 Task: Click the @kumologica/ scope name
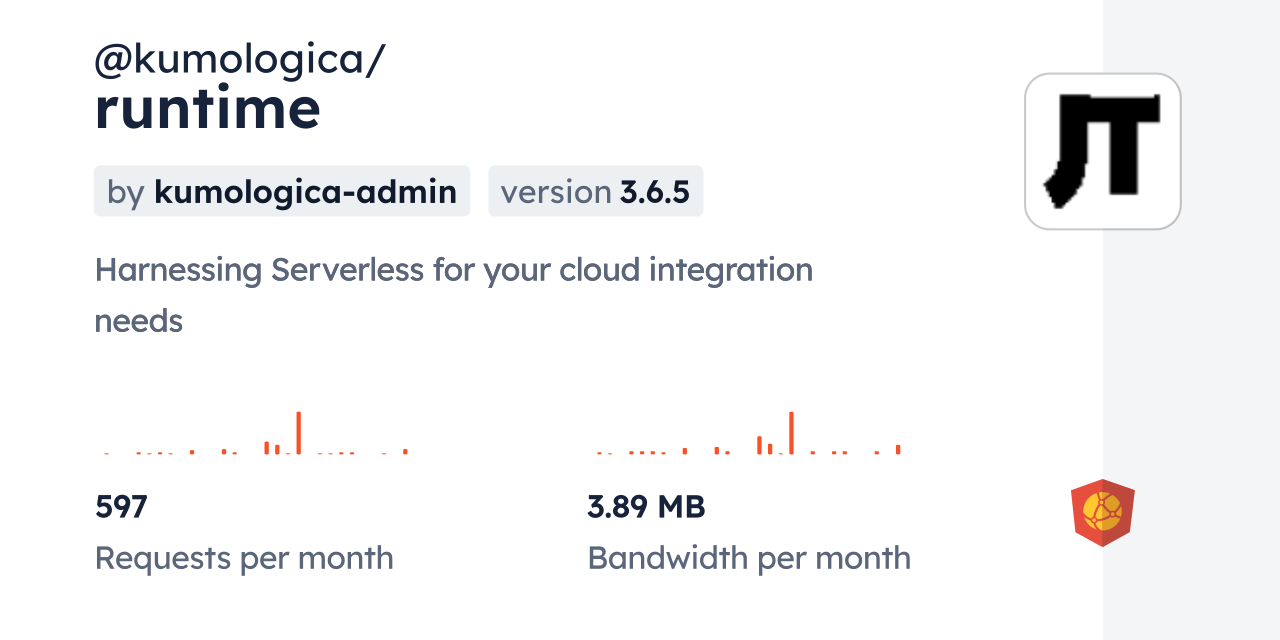(x=239, y=60)
